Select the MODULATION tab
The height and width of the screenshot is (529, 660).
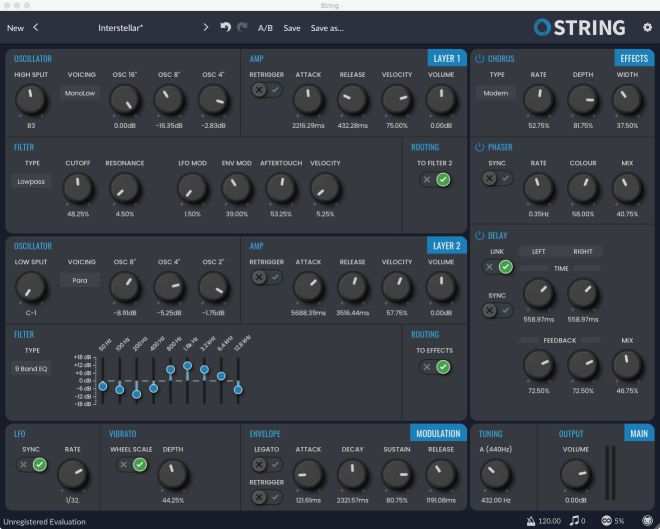click(438, 433)
